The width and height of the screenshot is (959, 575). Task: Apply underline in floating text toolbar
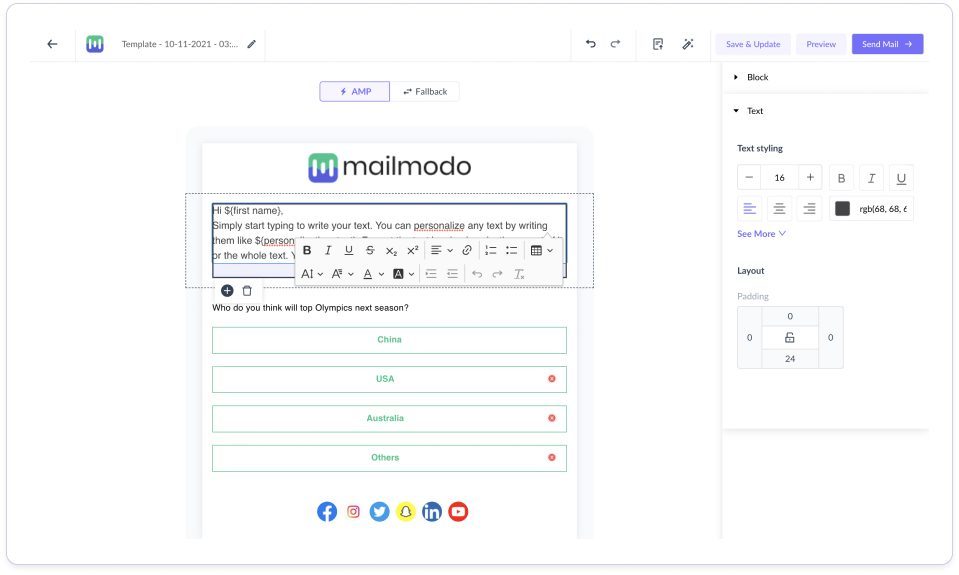[349, 250]
